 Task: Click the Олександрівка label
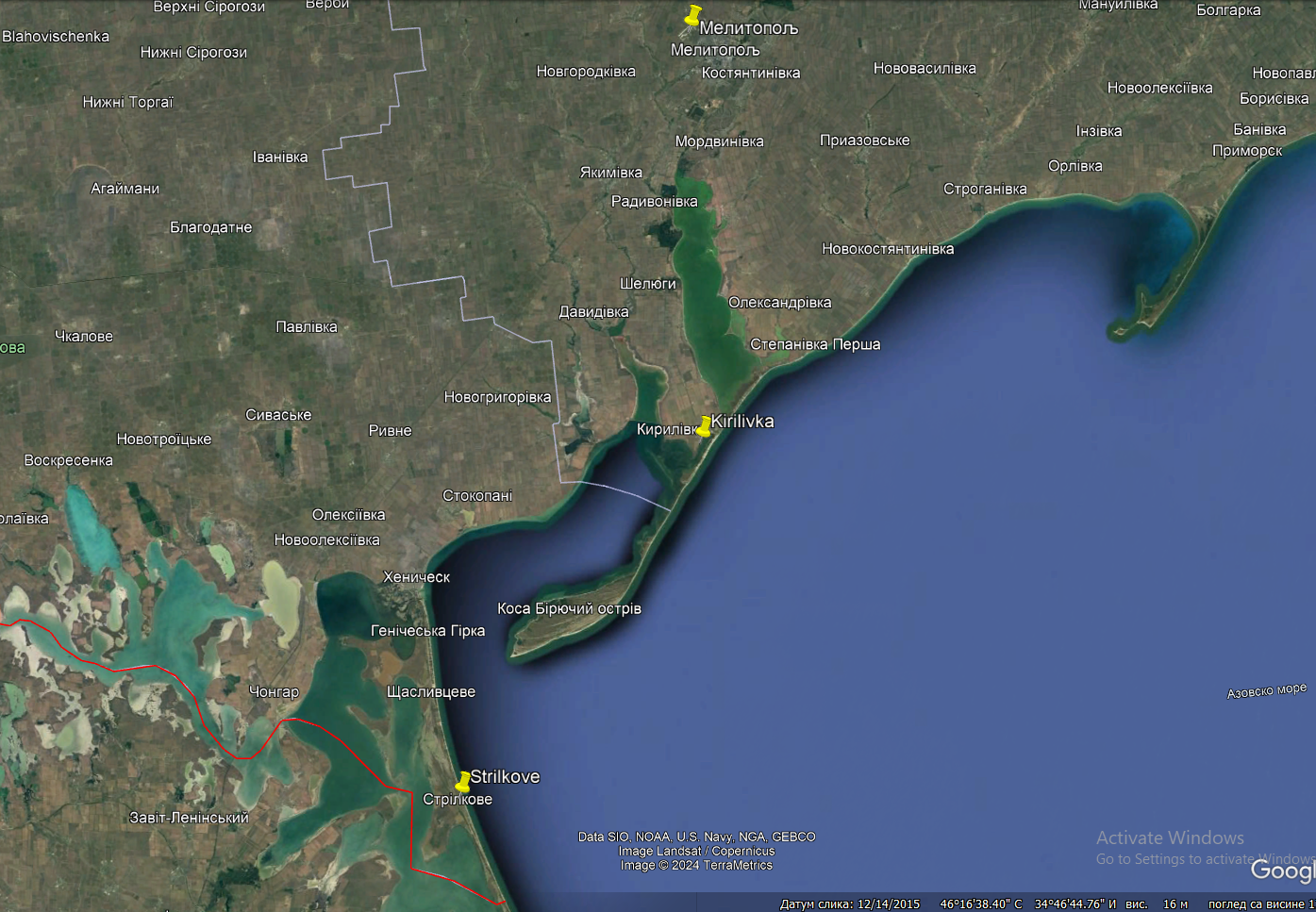(780, 302)
